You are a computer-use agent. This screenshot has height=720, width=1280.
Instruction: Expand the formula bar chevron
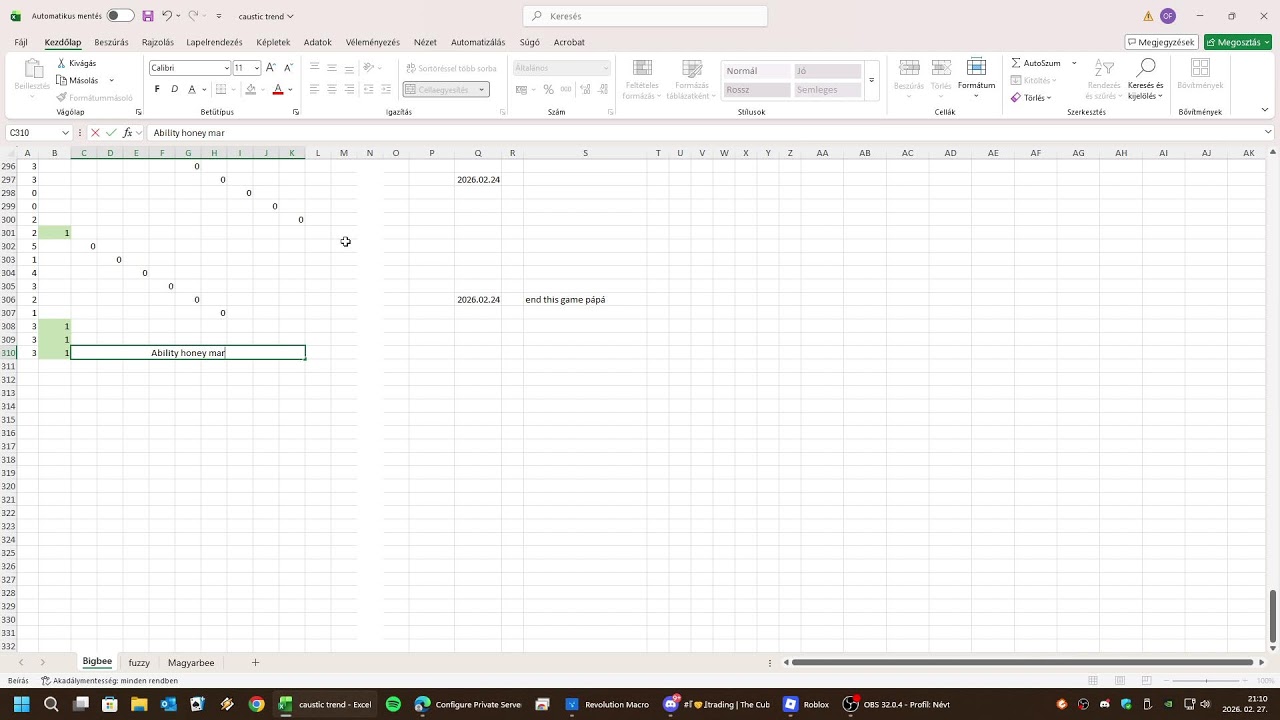pos(1268,132)
